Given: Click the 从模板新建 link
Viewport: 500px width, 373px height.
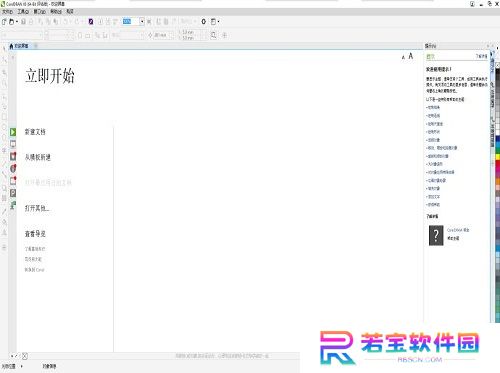Looking at the screenshot, I should (x=38, y=157).
